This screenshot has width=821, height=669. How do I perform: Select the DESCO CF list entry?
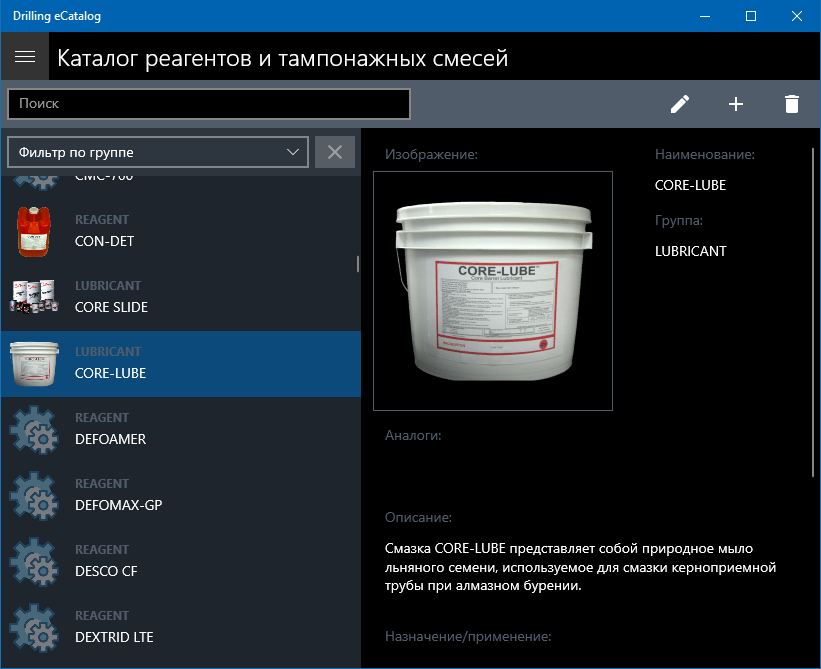tap(181, 561)
